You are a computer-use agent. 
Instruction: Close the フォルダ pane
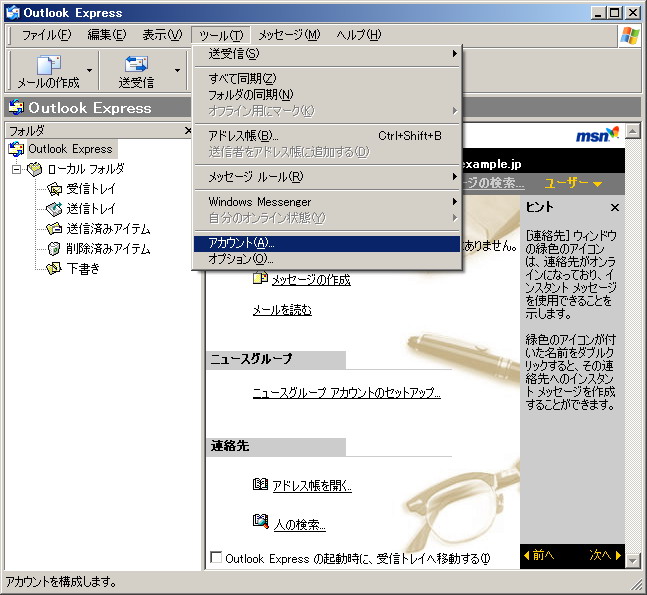188,131
